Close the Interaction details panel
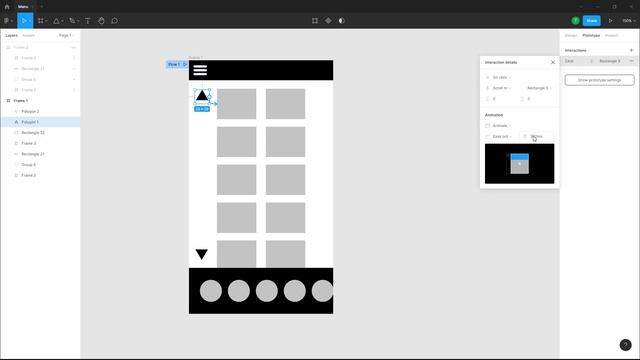Screen dimensions: 640x360 553,62
